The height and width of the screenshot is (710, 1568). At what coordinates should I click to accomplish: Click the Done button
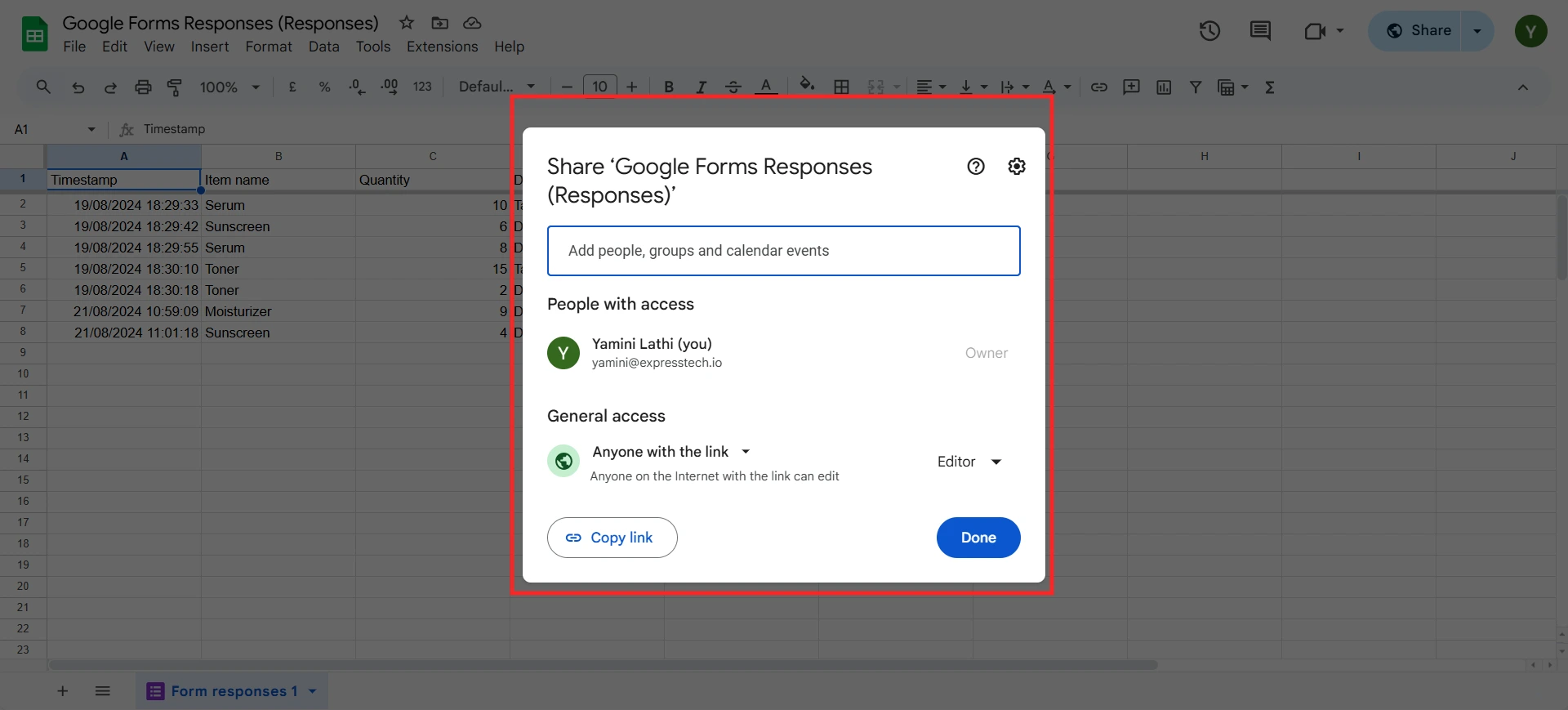978,538
